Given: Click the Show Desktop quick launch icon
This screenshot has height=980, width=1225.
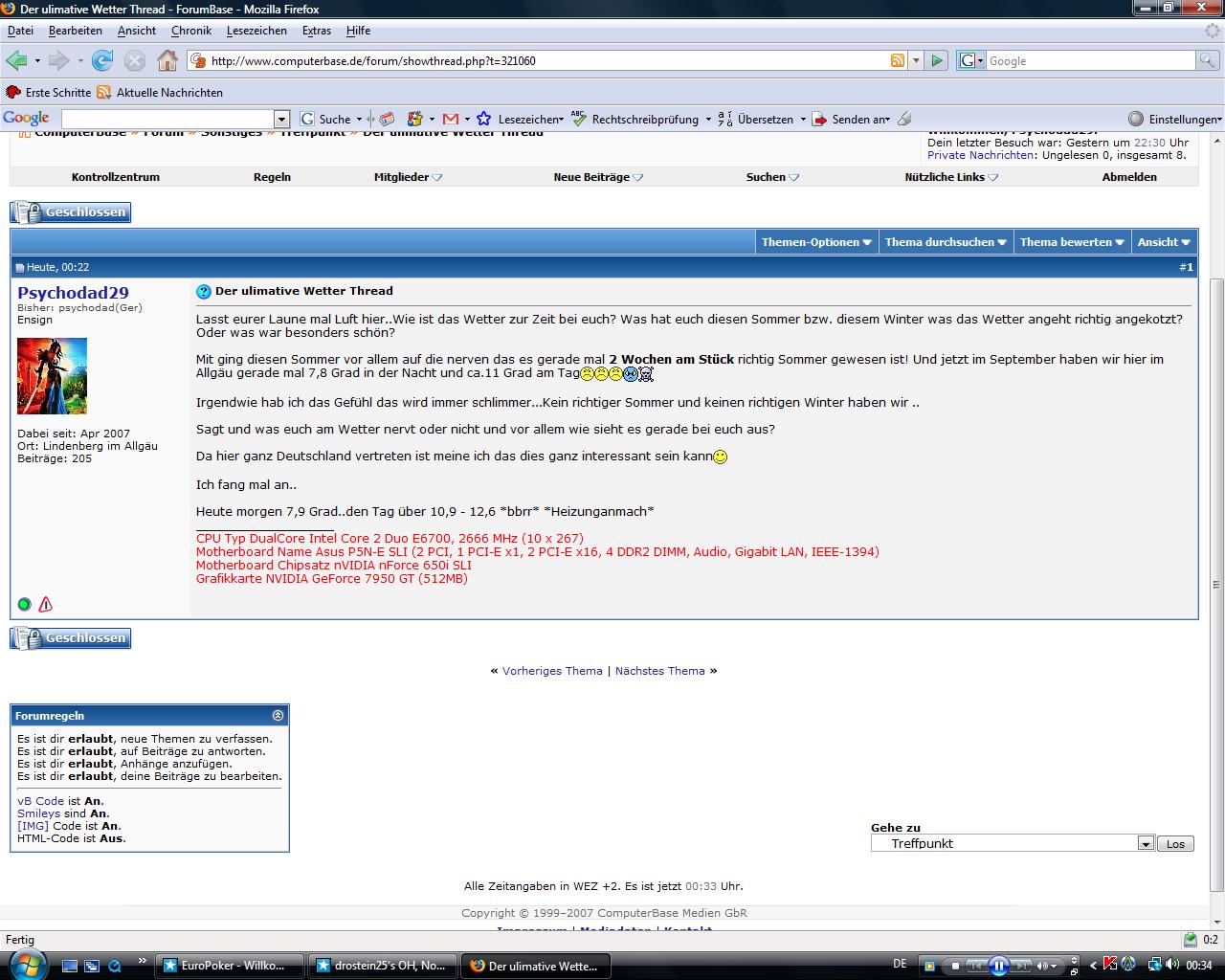Looking at the screenshot, I should (x=71, y=966).
